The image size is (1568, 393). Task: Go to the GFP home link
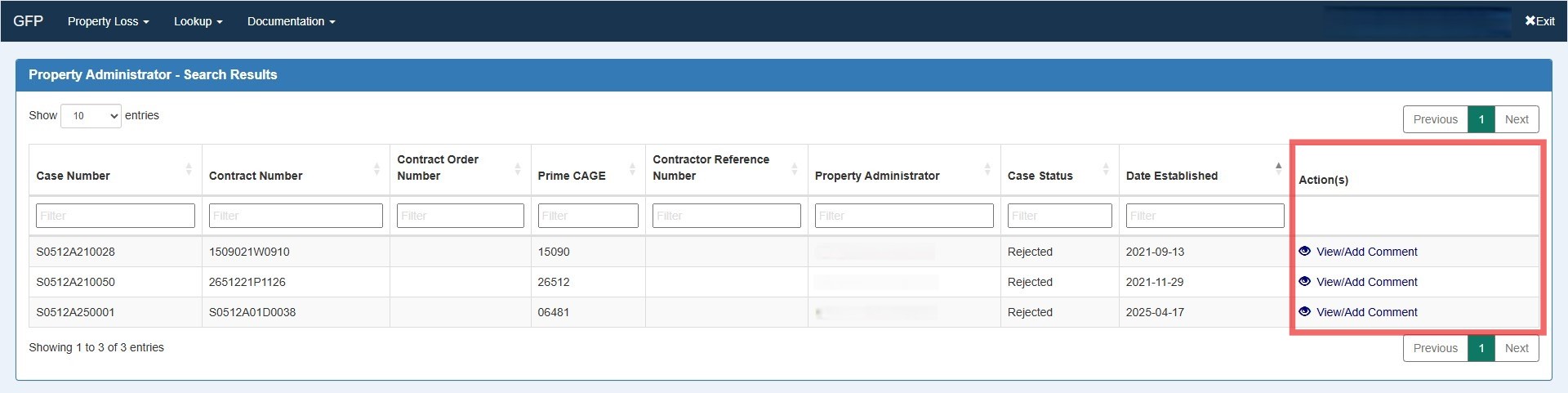point(29,20)
